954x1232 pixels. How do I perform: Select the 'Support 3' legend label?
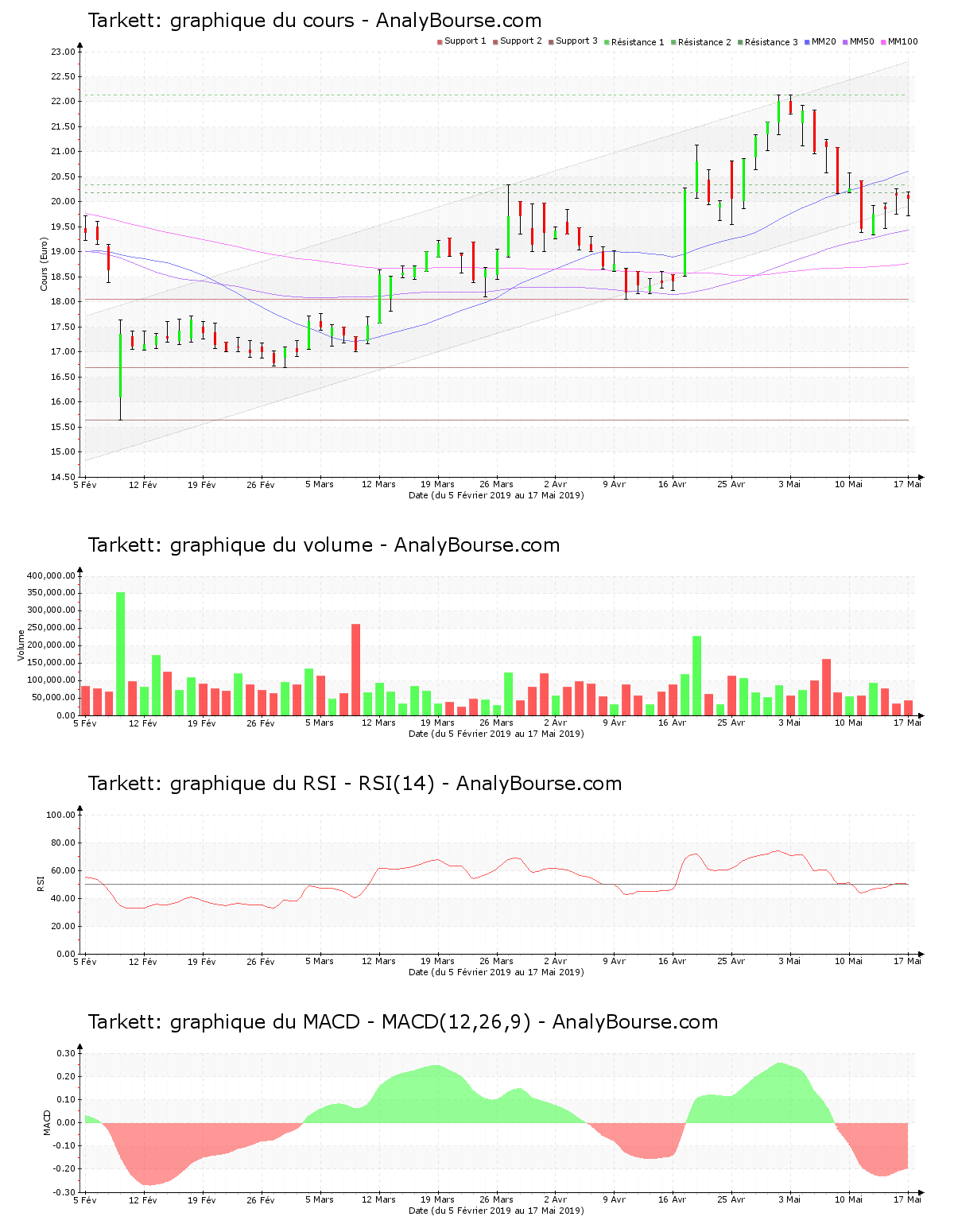(x=576, y=41)
